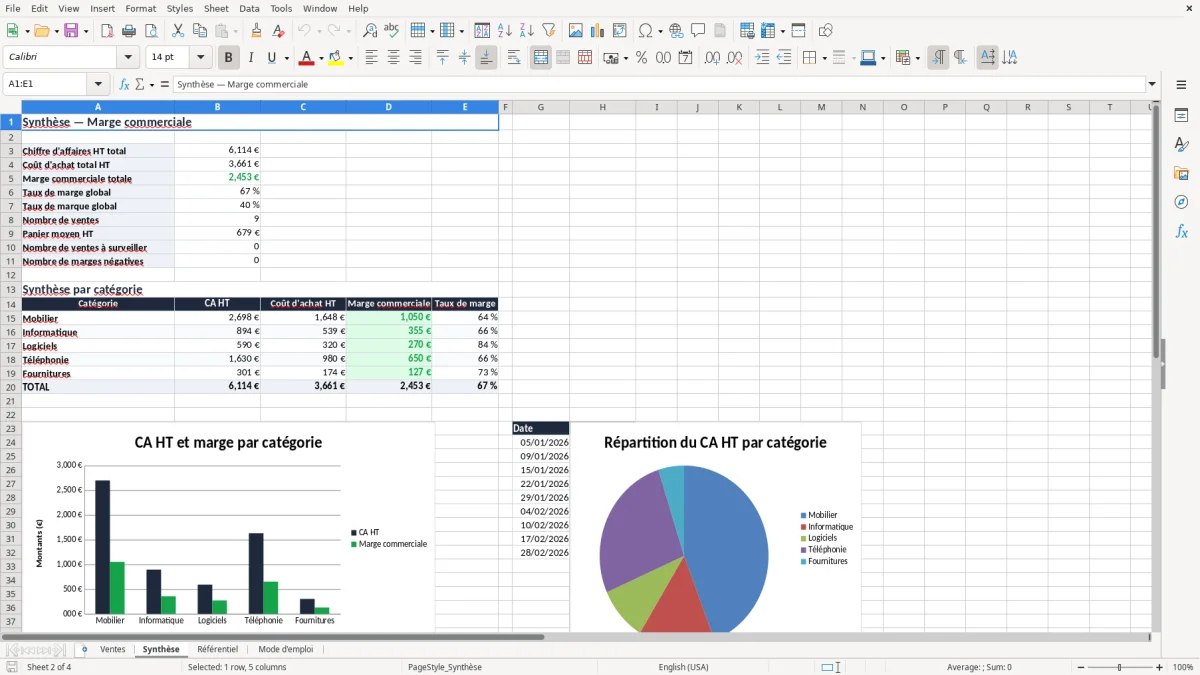Click the Save document icon
1200x675 pixels.
click(x=70, y=31)
